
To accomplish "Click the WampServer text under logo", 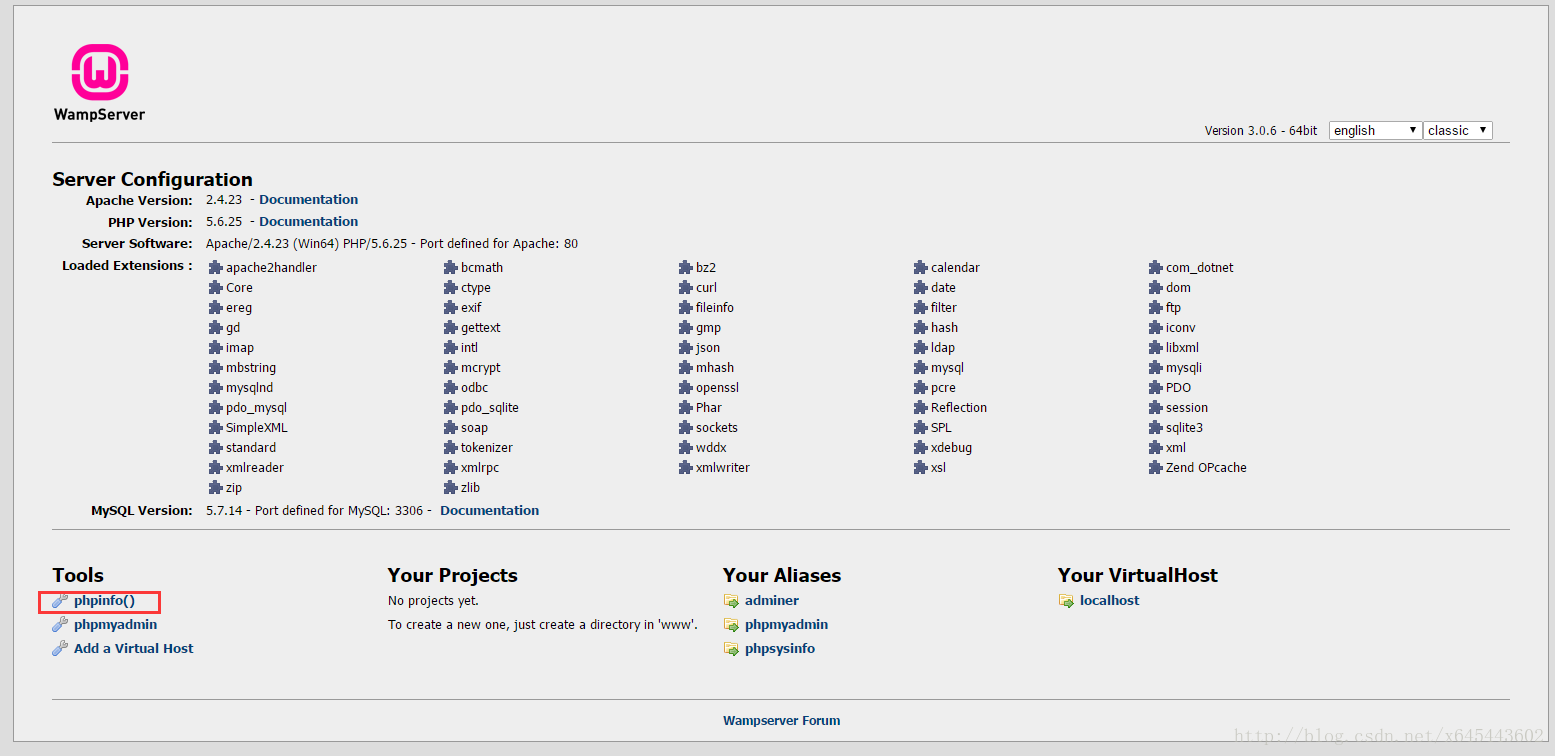I will click(99, 115).
